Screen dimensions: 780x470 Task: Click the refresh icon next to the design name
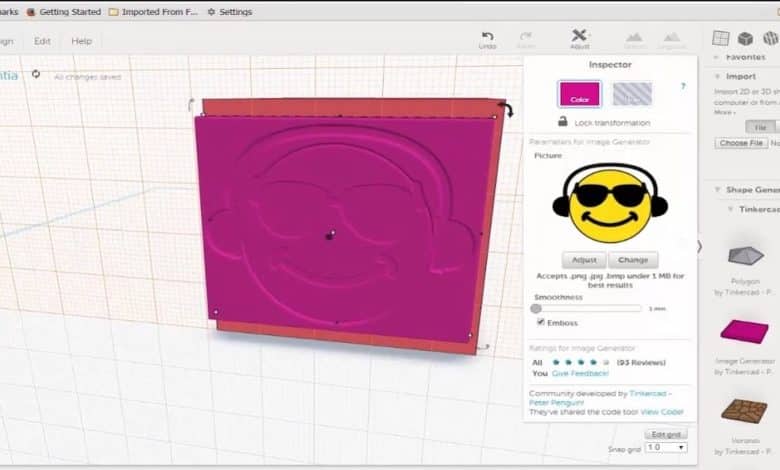pyautogui.click(x=36, y=74)
